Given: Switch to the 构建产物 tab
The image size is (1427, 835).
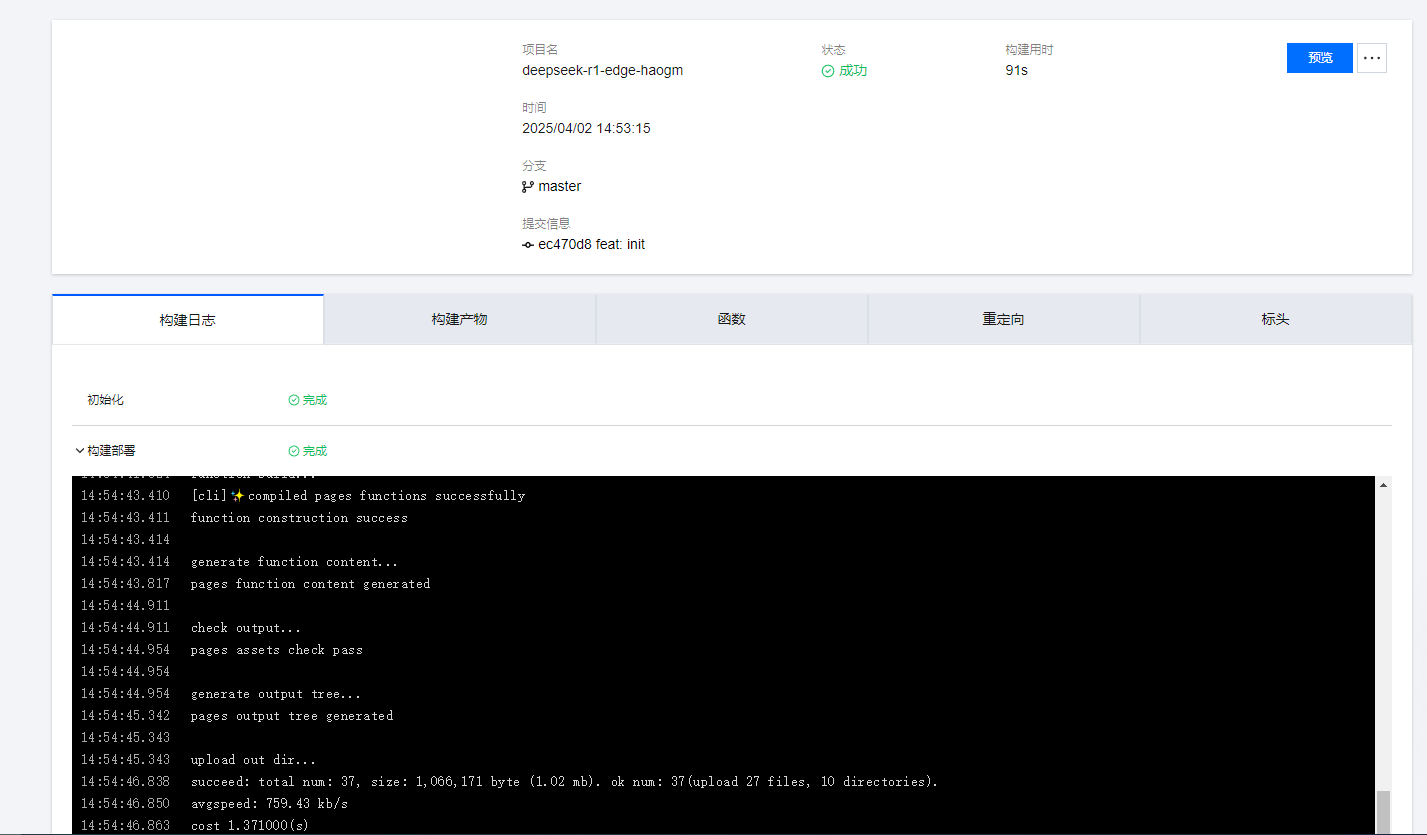Looking at the screenshot, I should pos(460,320).
